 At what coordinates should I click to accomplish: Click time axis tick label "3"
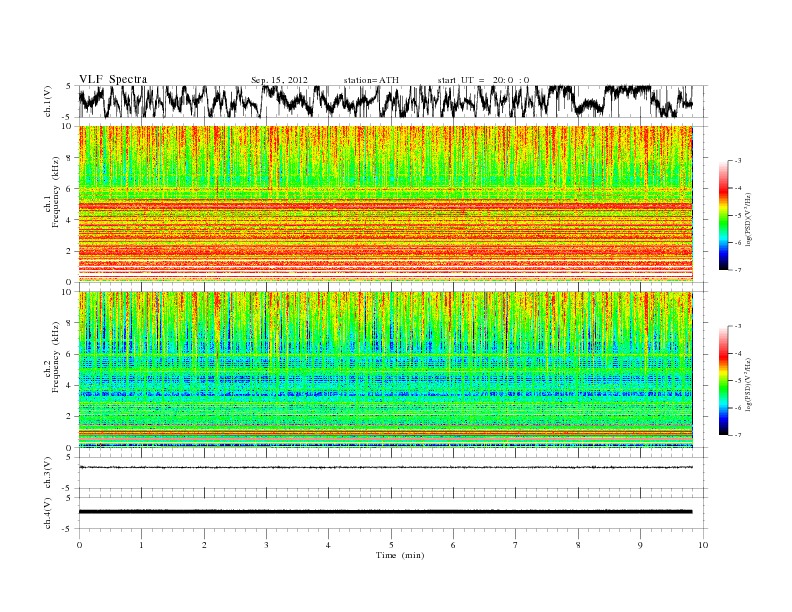pos(266,545)
